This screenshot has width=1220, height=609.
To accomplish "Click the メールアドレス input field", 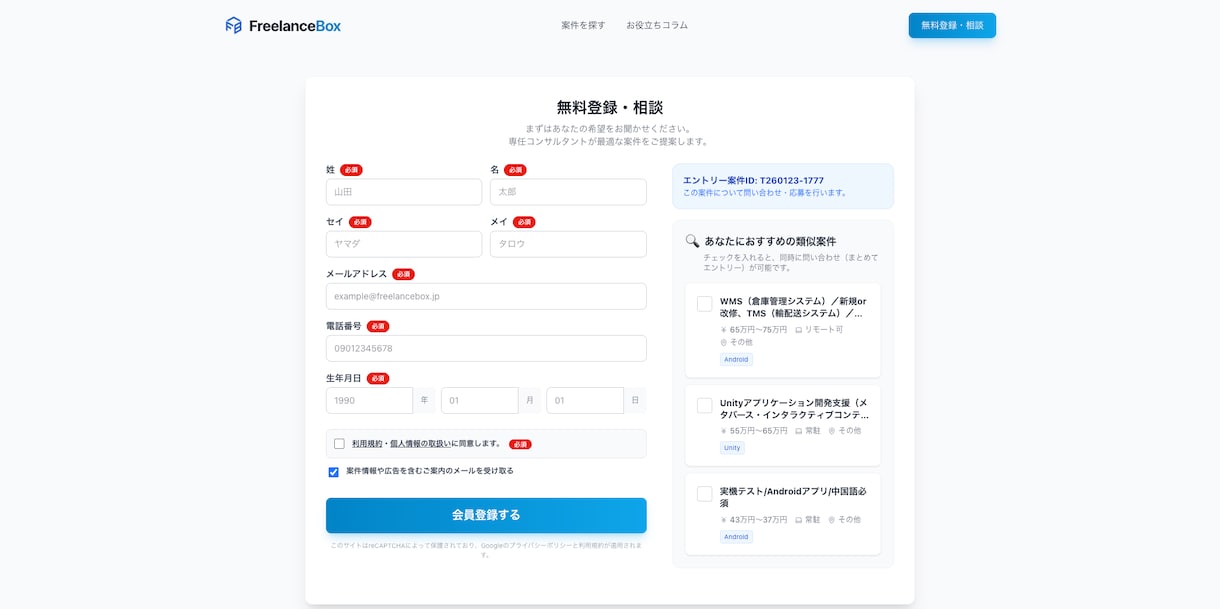I will coord(486,296).
